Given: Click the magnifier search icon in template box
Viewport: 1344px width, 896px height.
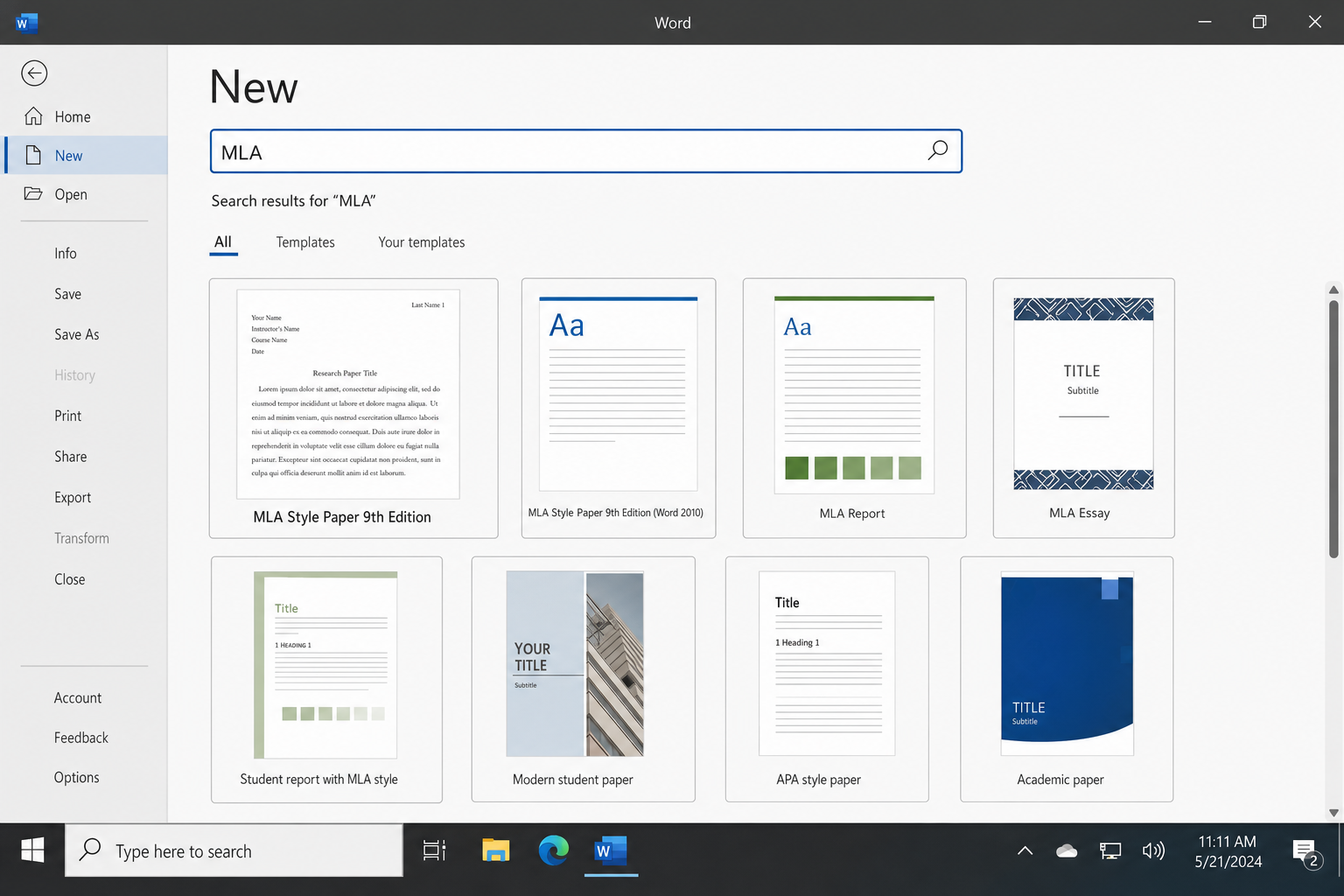Looking at the screenshot, I should coord(937,150).
